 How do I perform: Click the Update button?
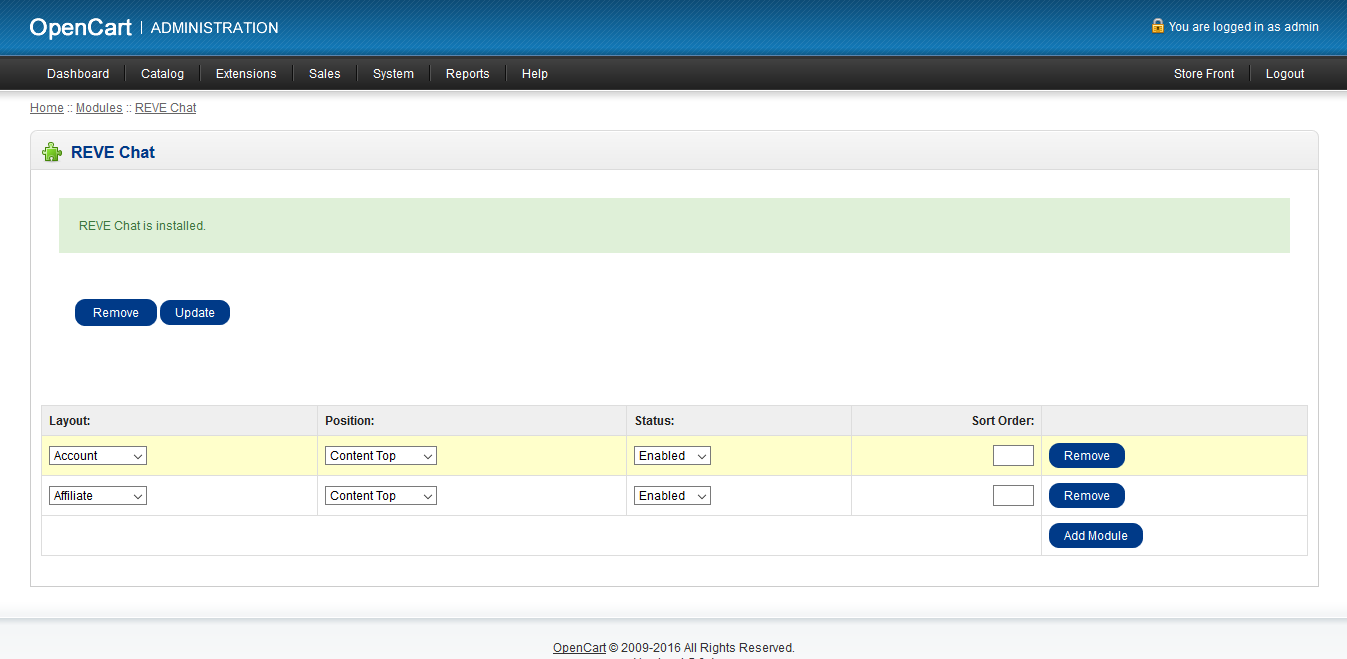pos(195,313)
